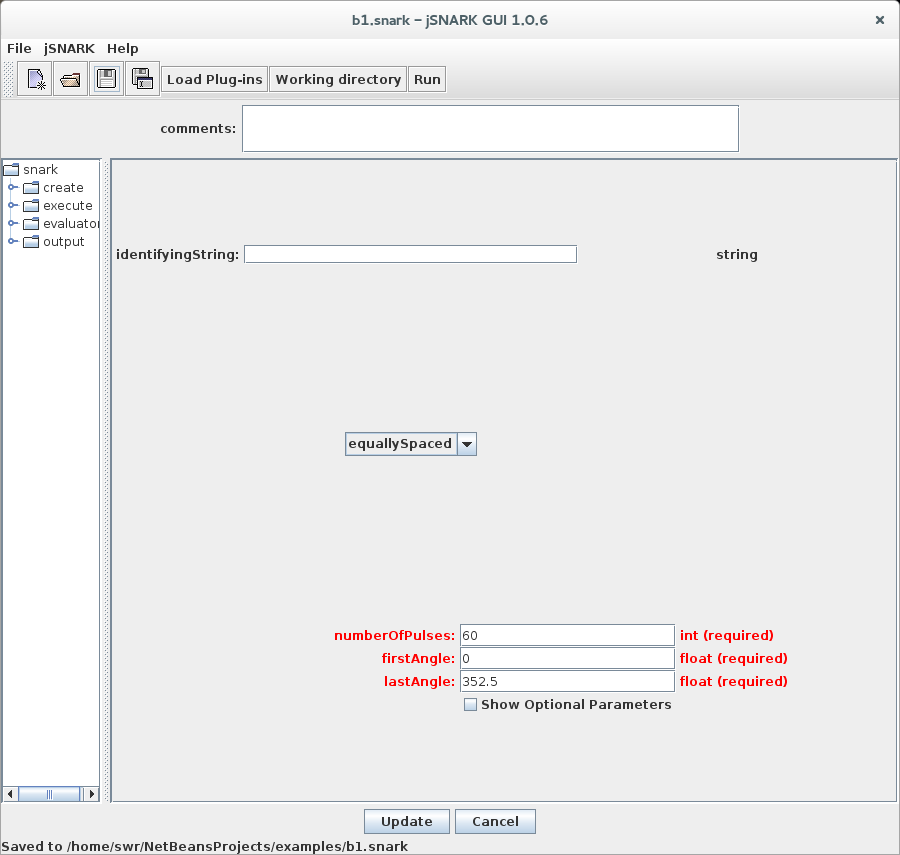Image resolution: width=900 pixels, height=855 pixels.
Task: Expand the evaluator tree node
Action: pyautogui.click(x=12, y=223)
